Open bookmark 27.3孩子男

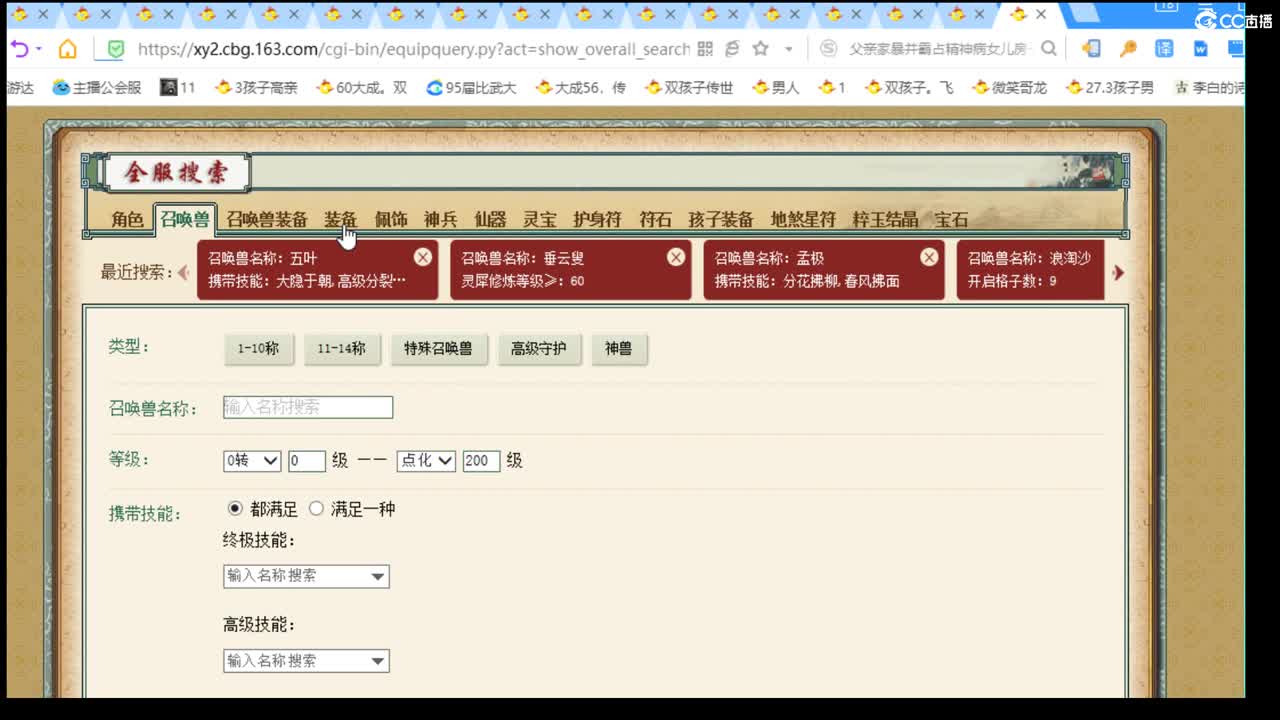[1110, 87]
